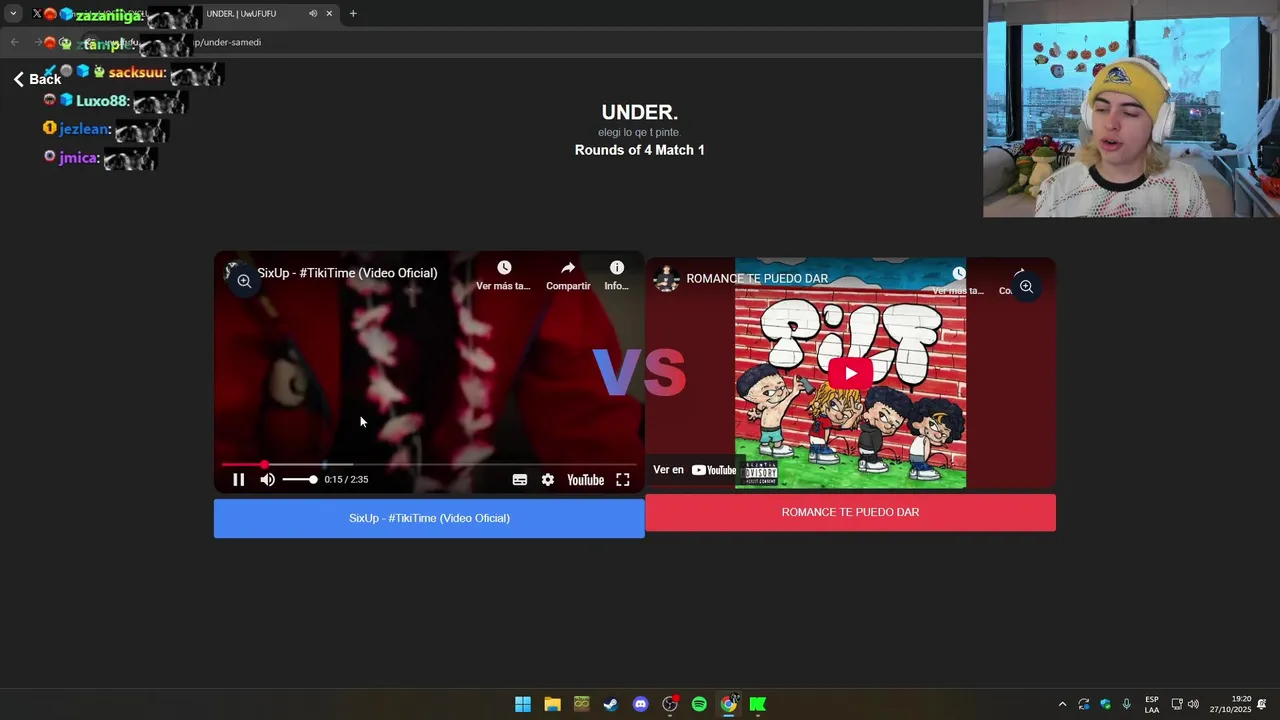Select the UNDER. | UwUFUFU browser tab
This screenshot has height=720, width=1280.
[241, 14]
